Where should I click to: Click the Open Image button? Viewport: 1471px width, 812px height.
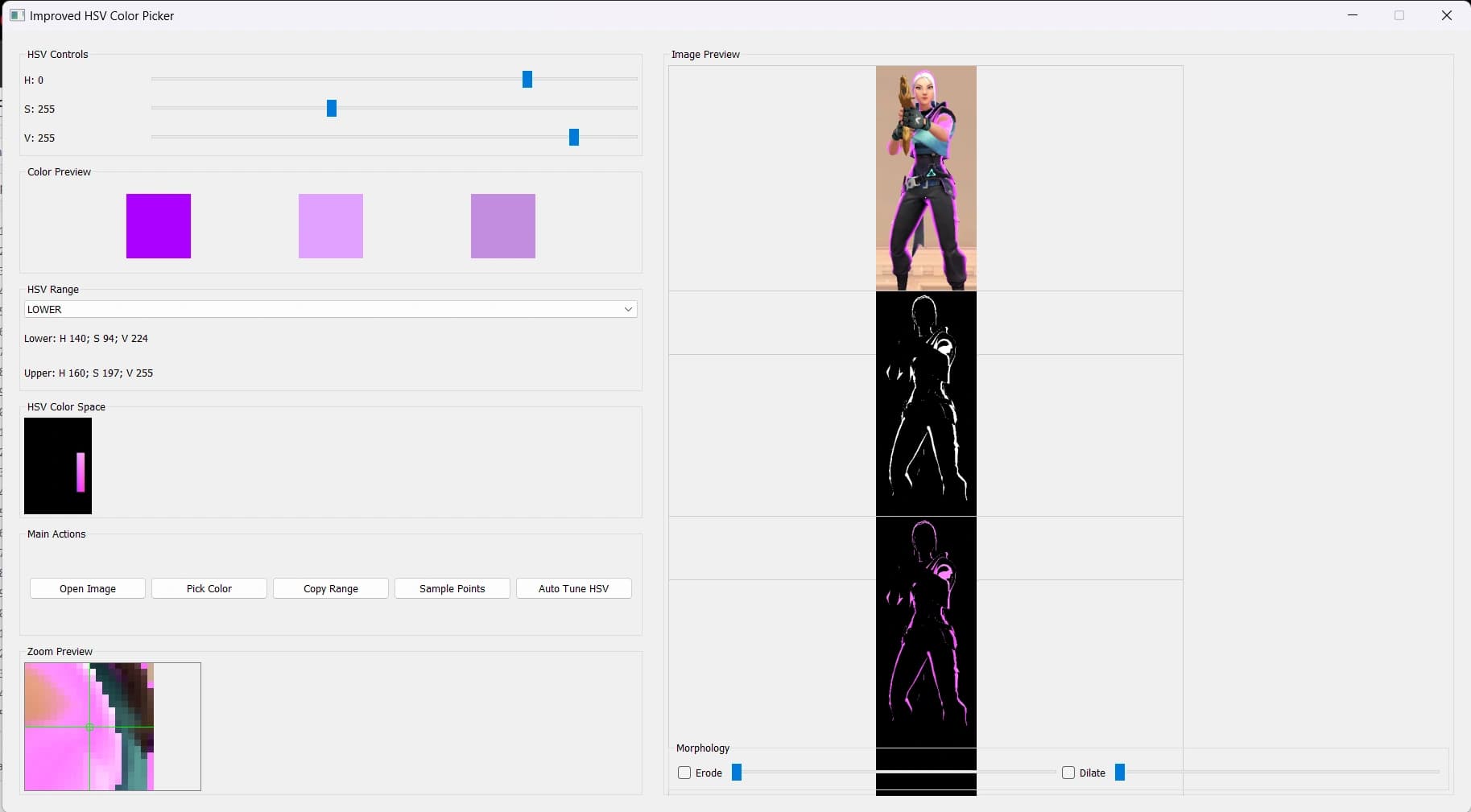[x=87, y=588]
